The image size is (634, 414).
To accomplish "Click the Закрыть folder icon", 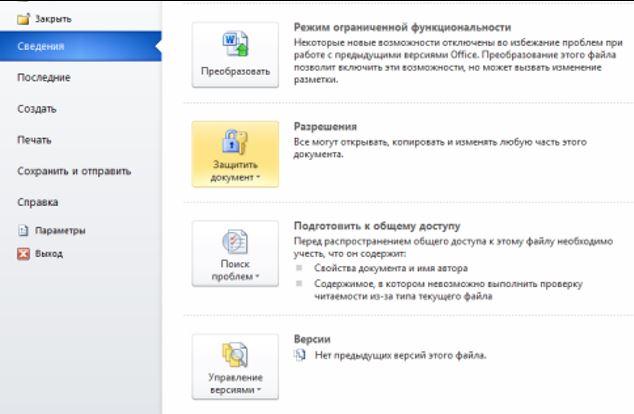I will (23, 19).
